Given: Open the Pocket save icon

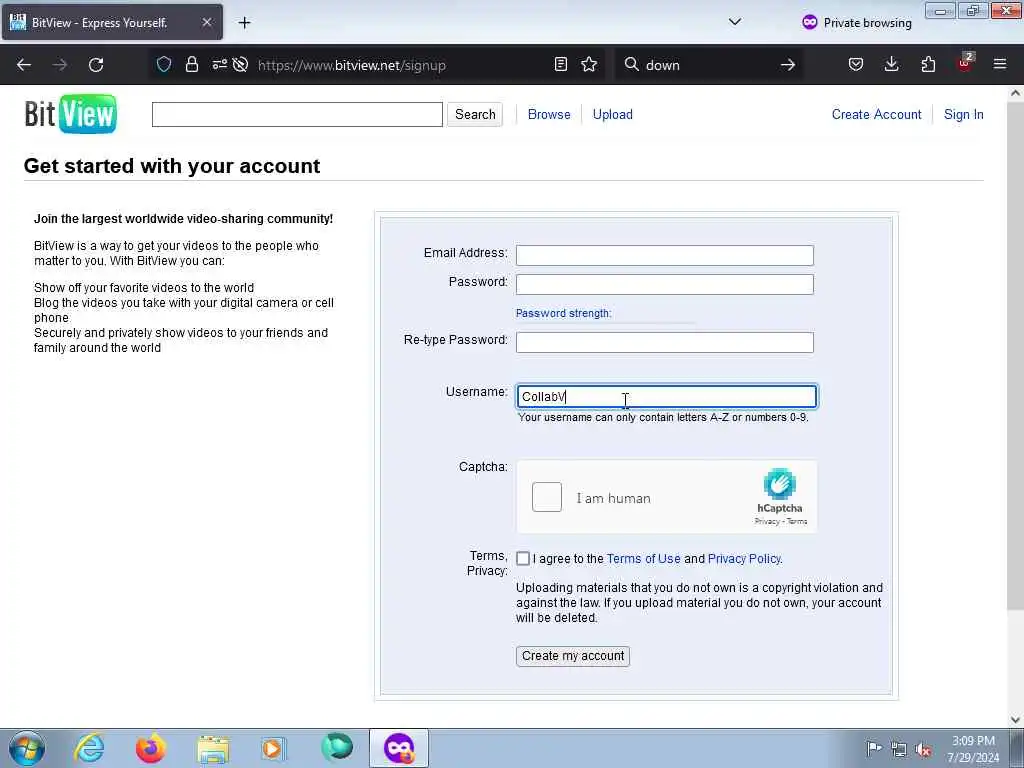Looking at the screenshot, I should tap(856, 64).
